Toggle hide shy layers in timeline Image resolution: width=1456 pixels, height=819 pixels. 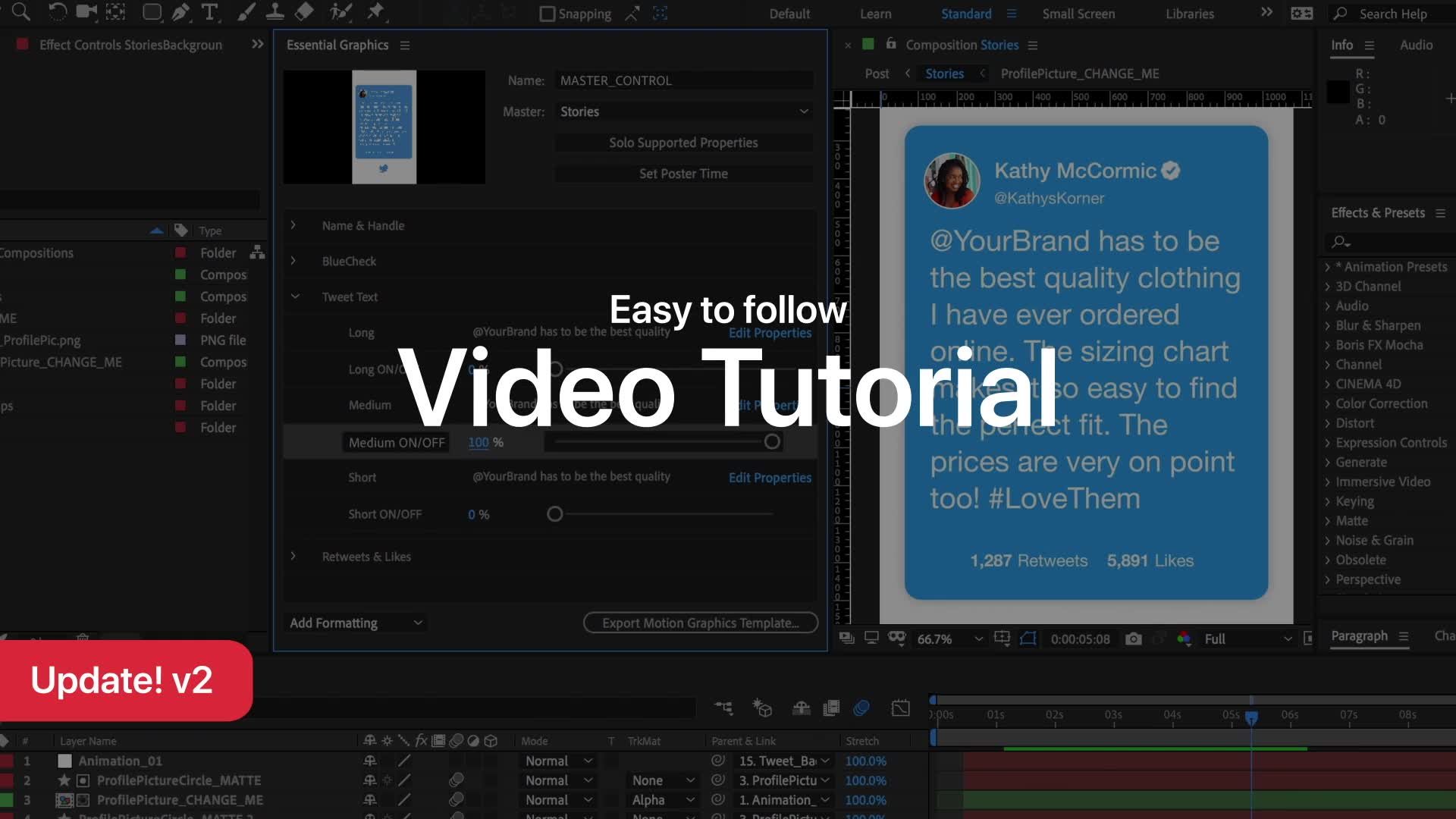[802, 708]
